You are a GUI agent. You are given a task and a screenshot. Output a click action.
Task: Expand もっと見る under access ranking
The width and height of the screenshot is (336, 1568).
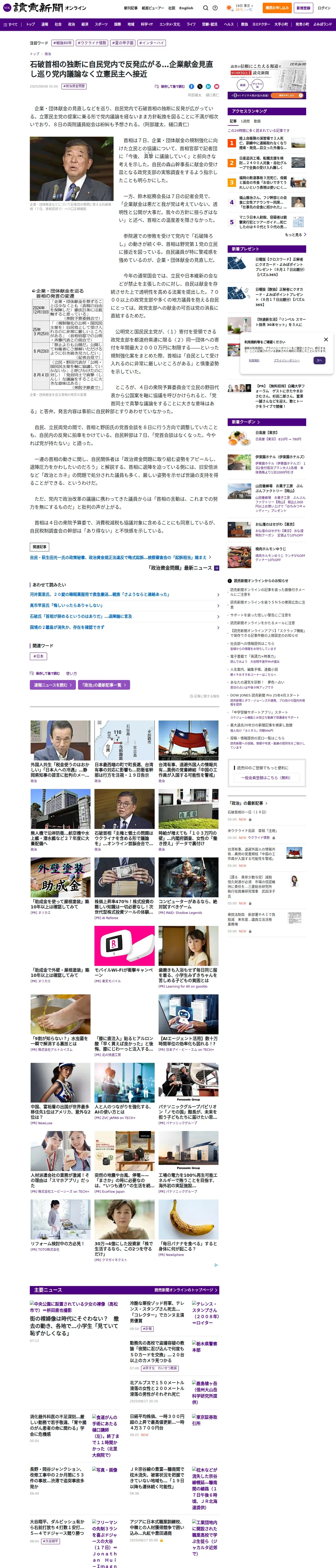pos(295,234)
